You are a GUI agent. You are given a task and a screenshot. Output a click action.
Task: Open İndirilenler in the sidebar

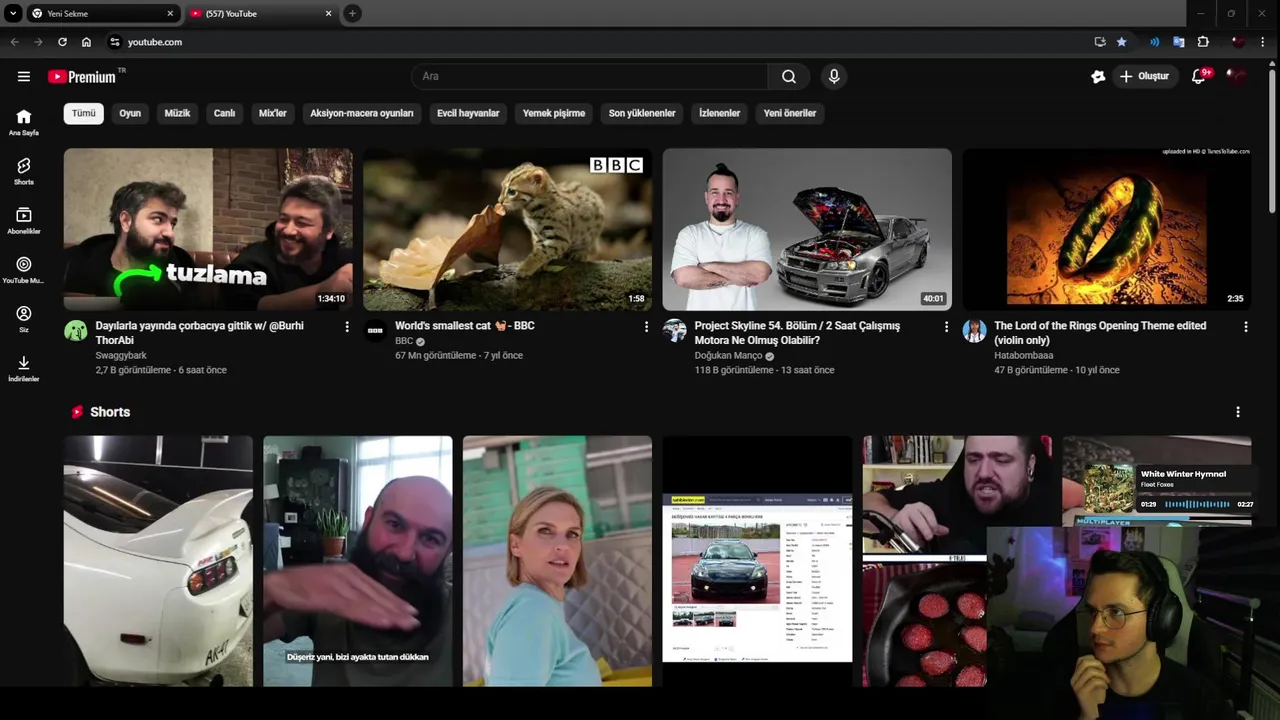pos(24,368)
